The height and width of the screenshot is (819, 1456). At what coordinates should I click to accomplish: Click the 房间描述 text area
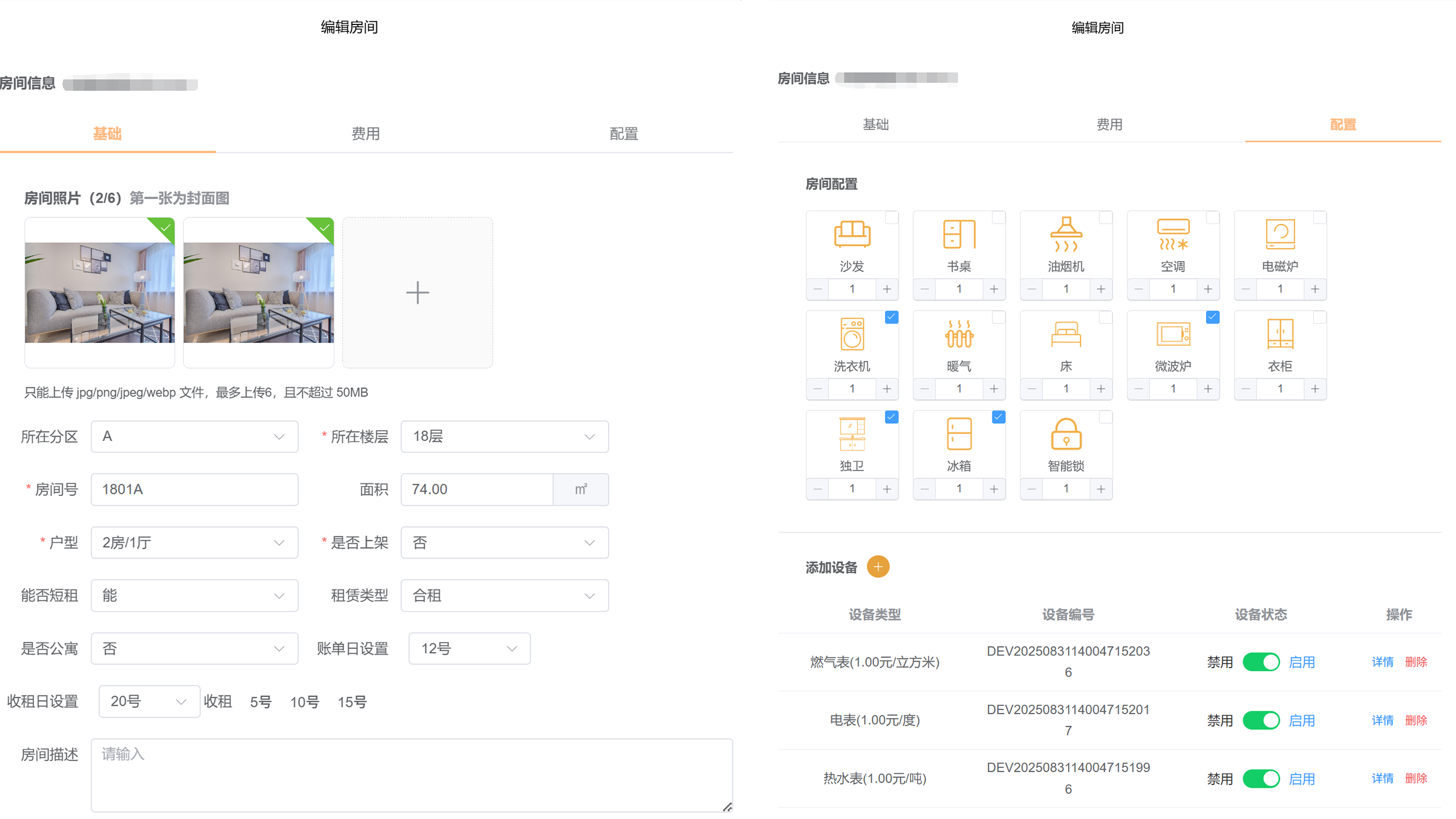click(x=411, y=775)
